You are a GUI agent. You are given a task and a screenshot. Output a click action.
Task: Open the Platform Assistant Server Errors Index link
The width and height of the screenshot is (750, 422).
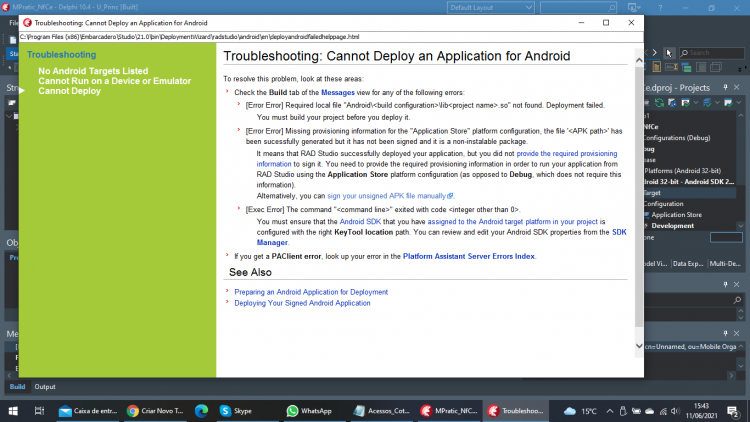[469, 256]
